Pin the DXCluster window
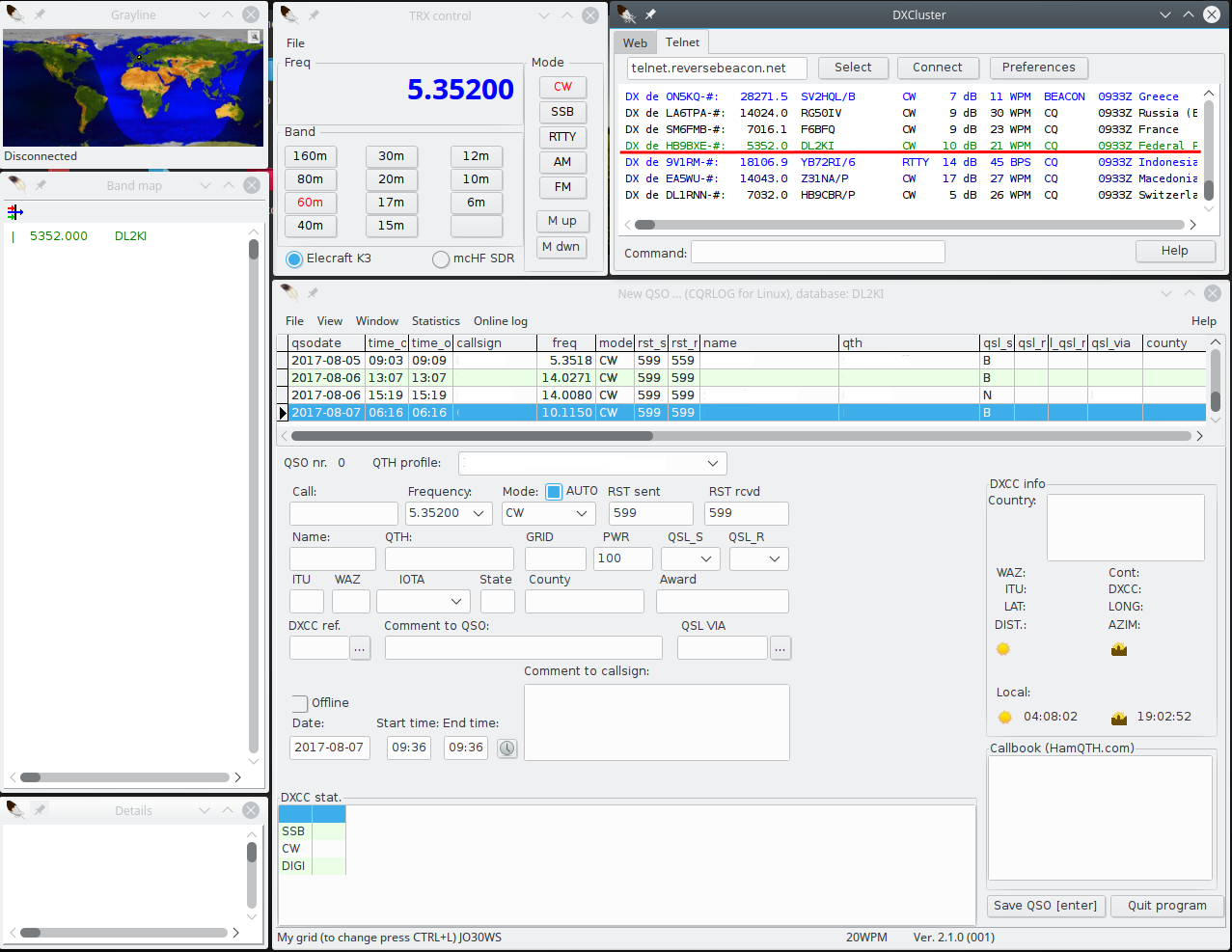The image size is (1232, 952). [x=651, y=14]
